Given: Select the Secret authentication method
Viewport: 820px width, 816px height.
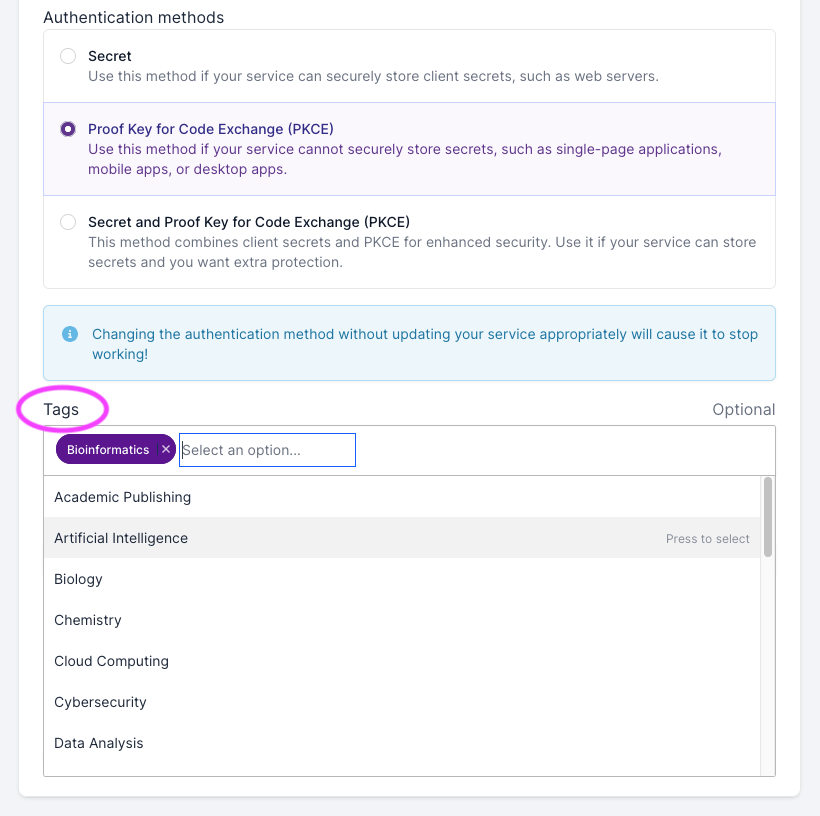Looking at the screenshot, I should tap(67, 56).
